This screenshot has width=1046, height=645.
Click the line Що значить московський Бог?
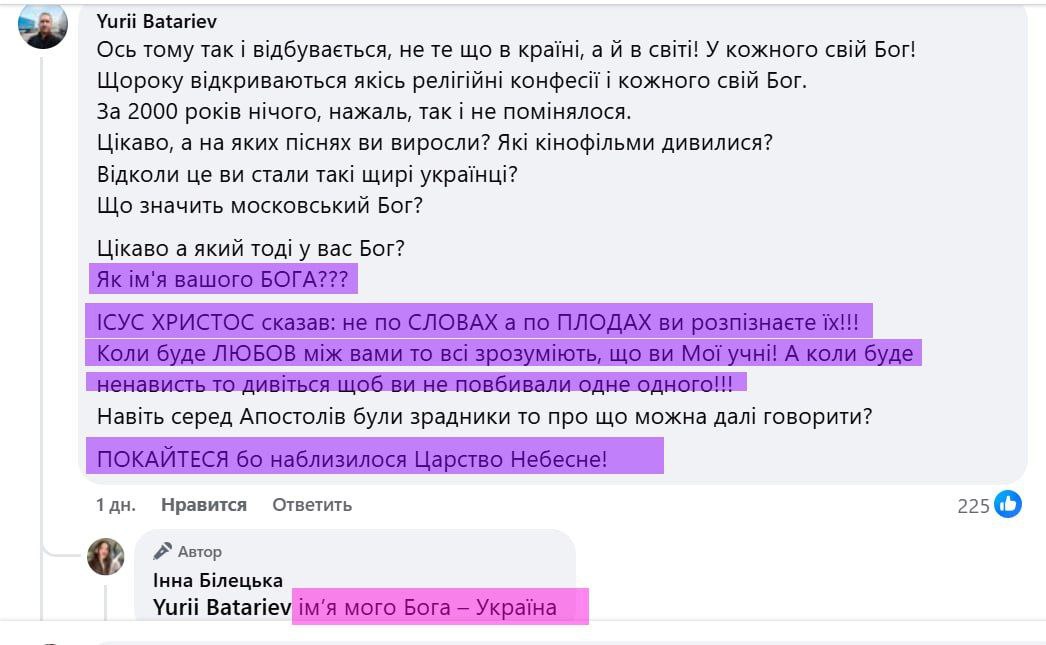(x=260, y=208)
